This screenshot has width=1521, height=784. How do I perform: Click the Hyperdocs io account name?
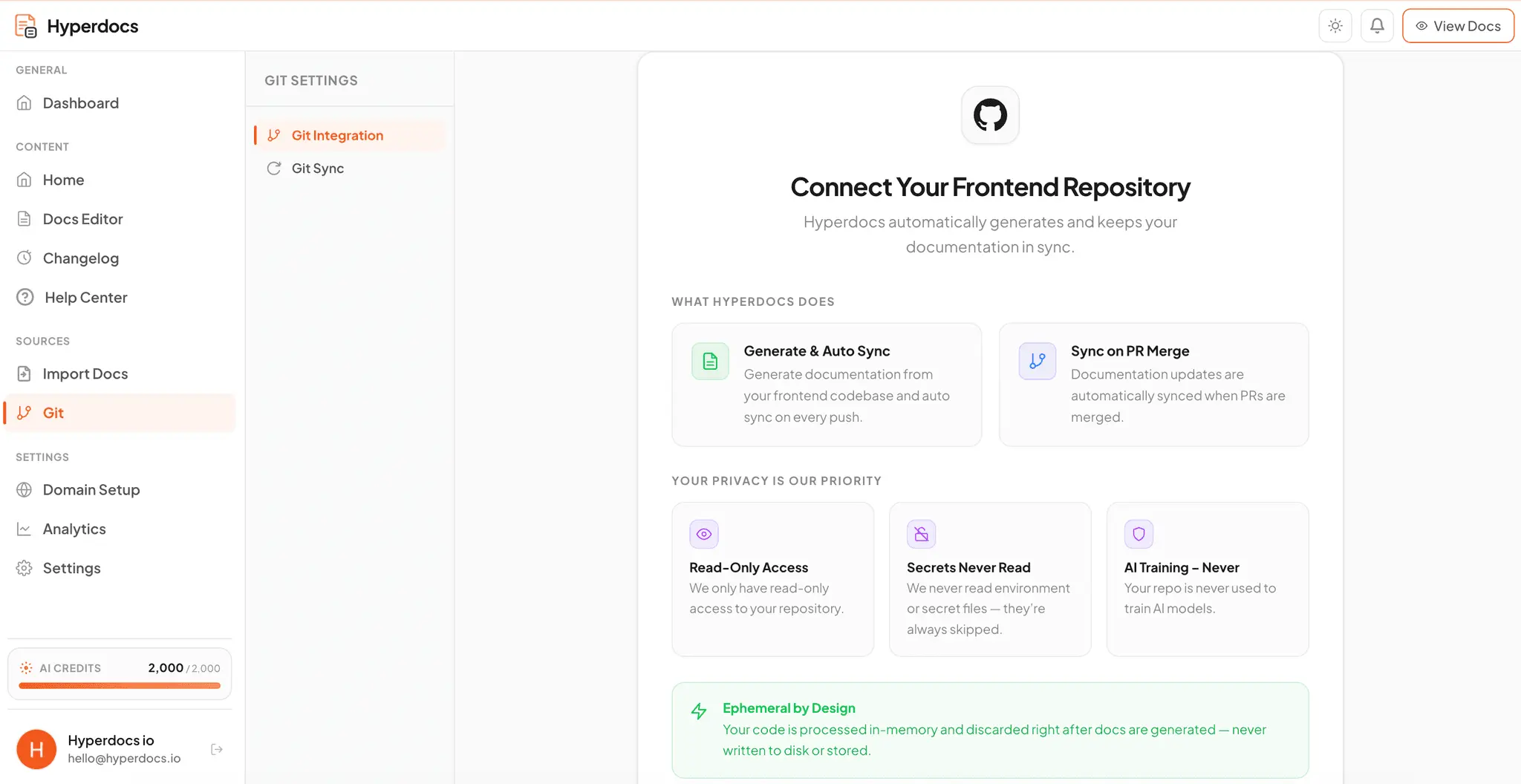pos(111,740)
